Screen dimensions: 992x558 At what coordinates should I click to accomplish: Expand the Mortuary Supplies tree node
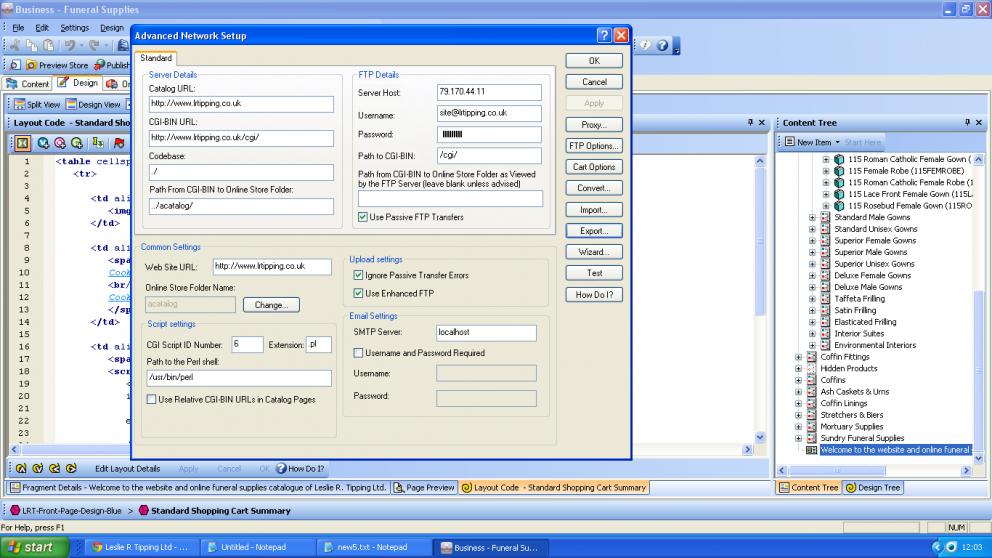tap(798, 427)
